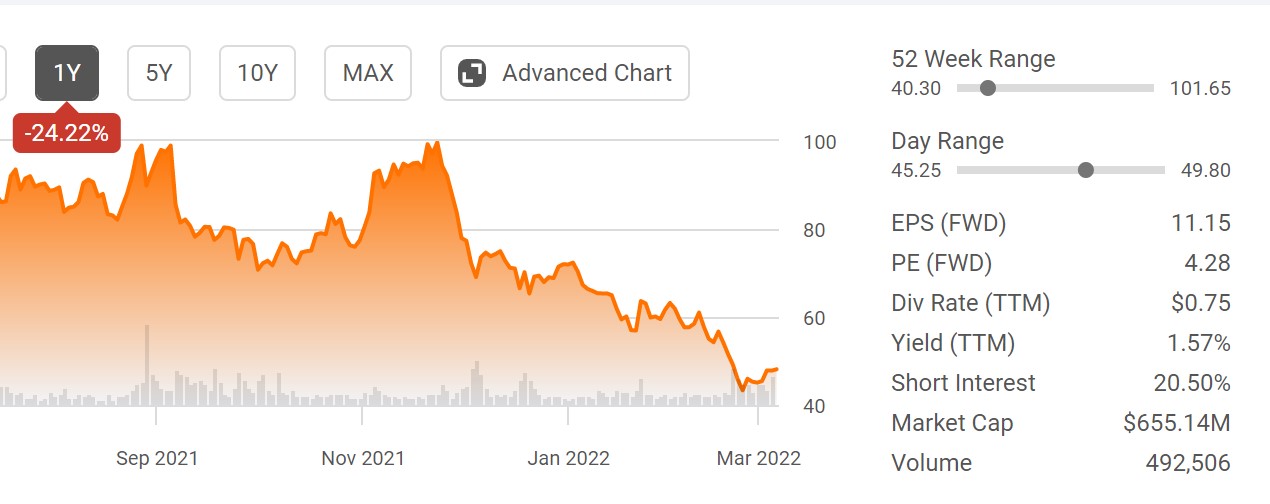Select the 10Y chart range
This screenshot has height=504, width=1270.
coord(257,73)
